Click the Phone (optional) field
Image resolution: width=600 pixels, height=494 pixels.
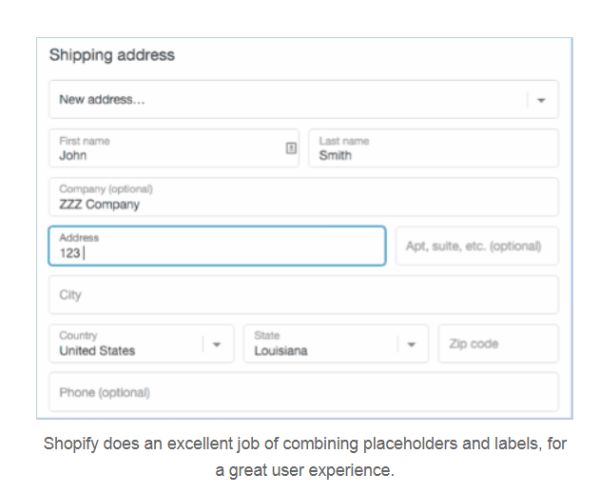tap(303, 392)
